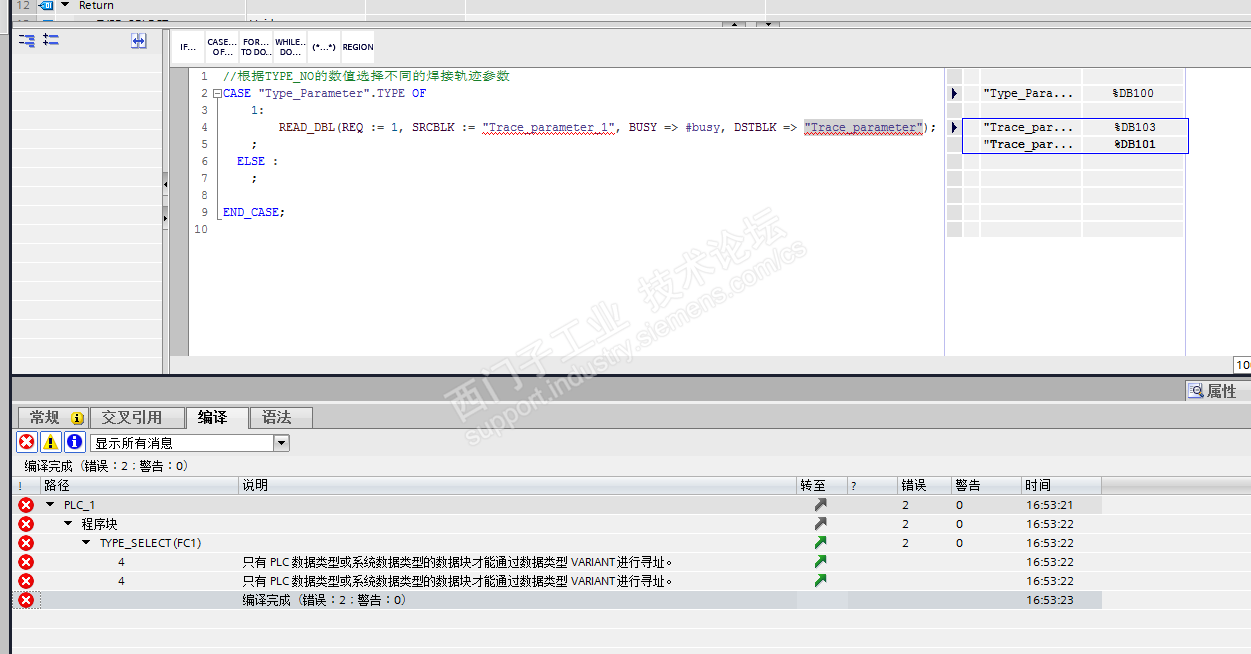Viewport: 1251px width, 654px height.
Task: Click the Return row parameter icon
Action: pos(45,5)
